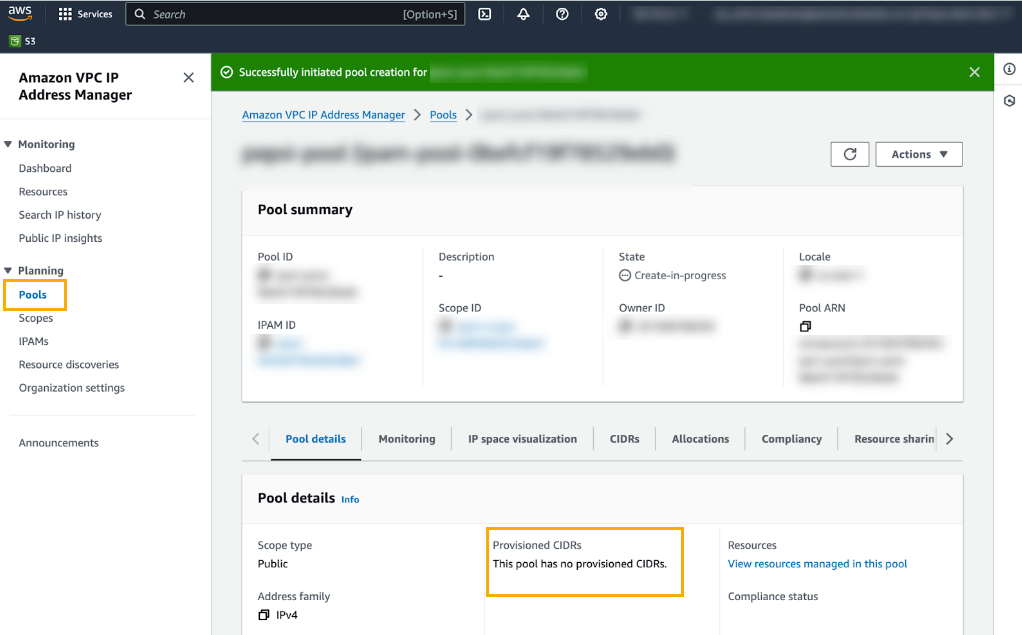Open the Actions dropdown
1022x635 pixels.
point(919,154)
